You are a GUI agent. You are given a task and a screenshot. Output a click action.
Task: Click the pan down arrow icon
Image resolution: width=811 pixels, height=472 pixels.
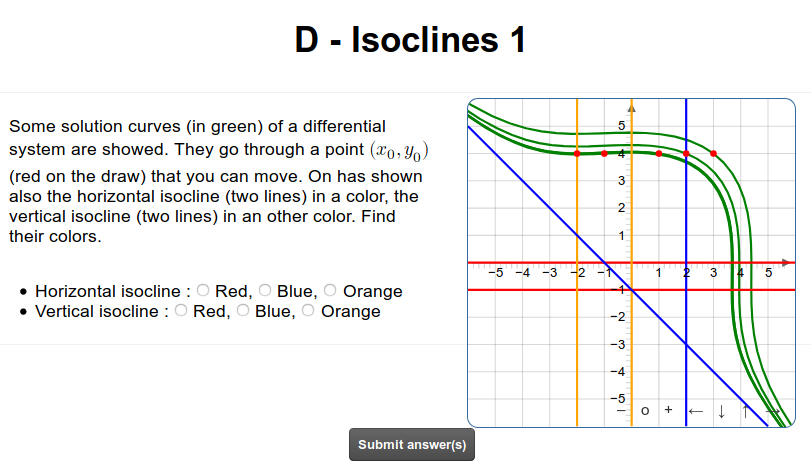(720, 411)
